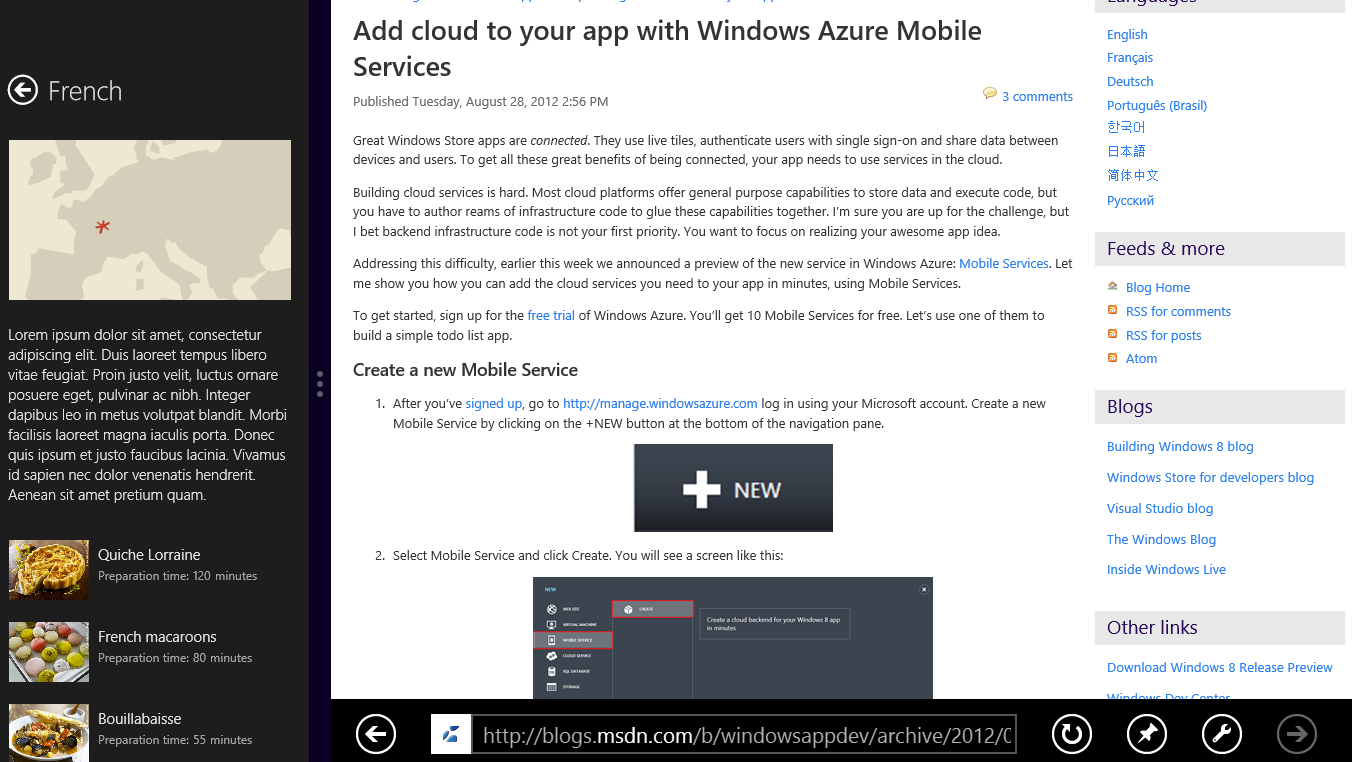Open page tools wrench icon

tap(1221, 735)
